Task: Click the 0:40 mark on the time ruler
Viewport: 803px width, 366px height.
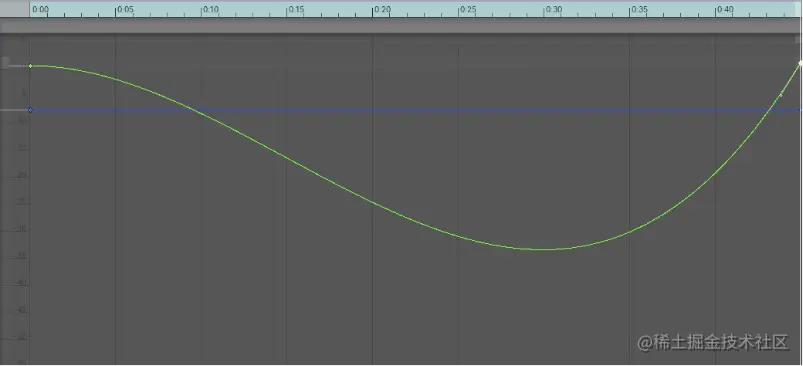Action: click(x=725, y=9)
